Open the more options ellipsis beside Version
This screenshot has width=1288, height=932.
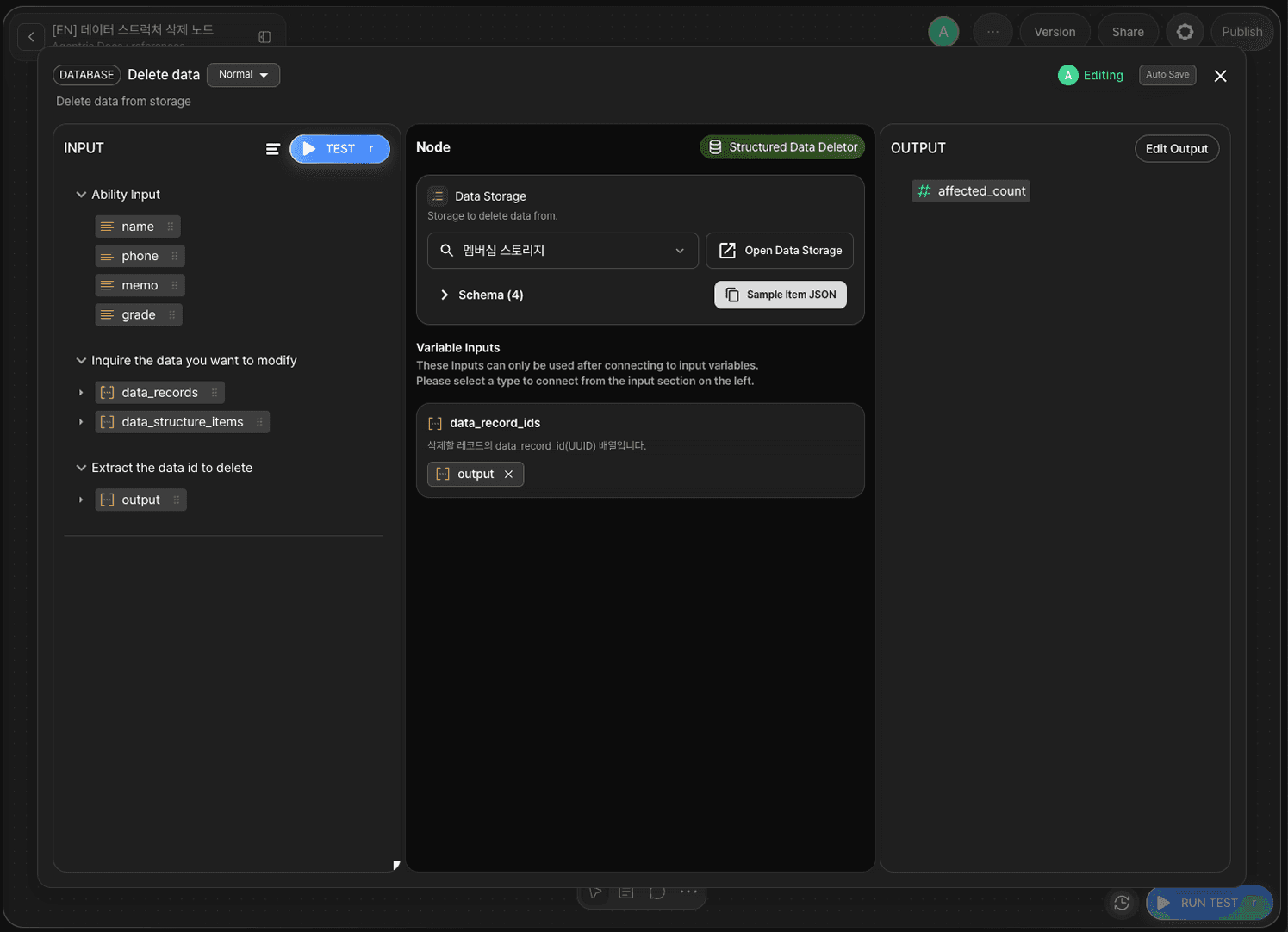992,32
